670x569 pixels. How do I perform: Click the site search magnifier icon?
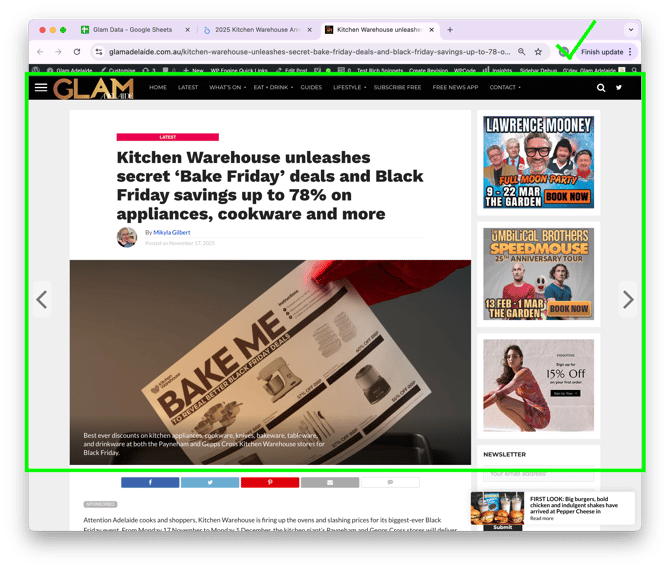[x=601, y=88]
